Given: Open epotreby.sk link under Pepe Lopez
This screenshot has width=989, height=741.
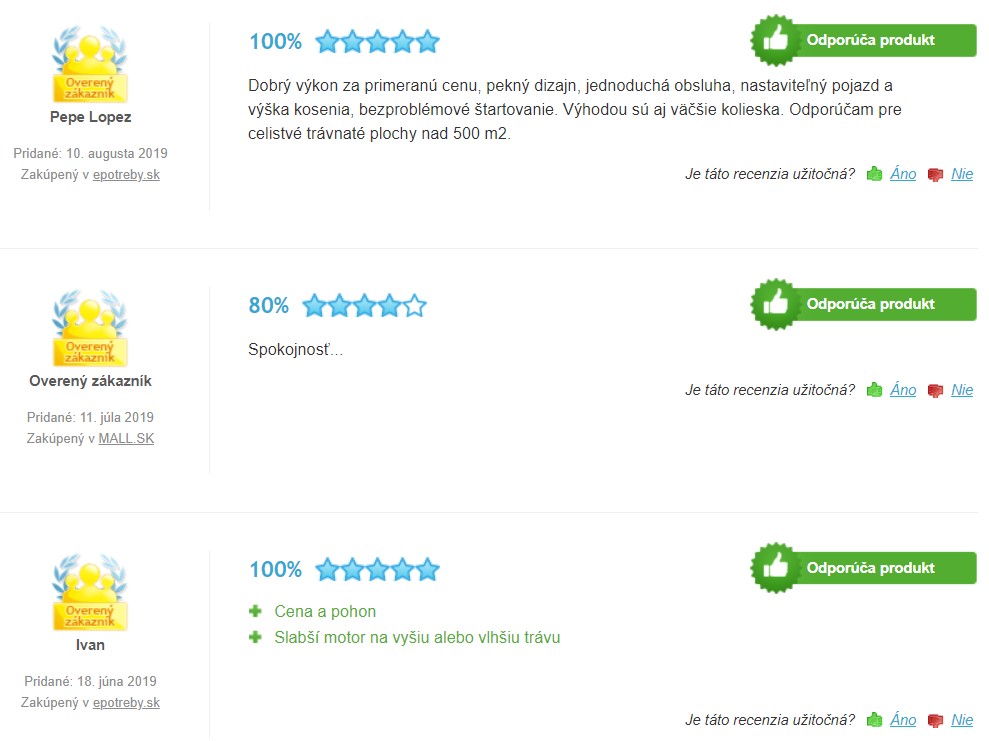Looking at the screenshot, I should 126,175.
